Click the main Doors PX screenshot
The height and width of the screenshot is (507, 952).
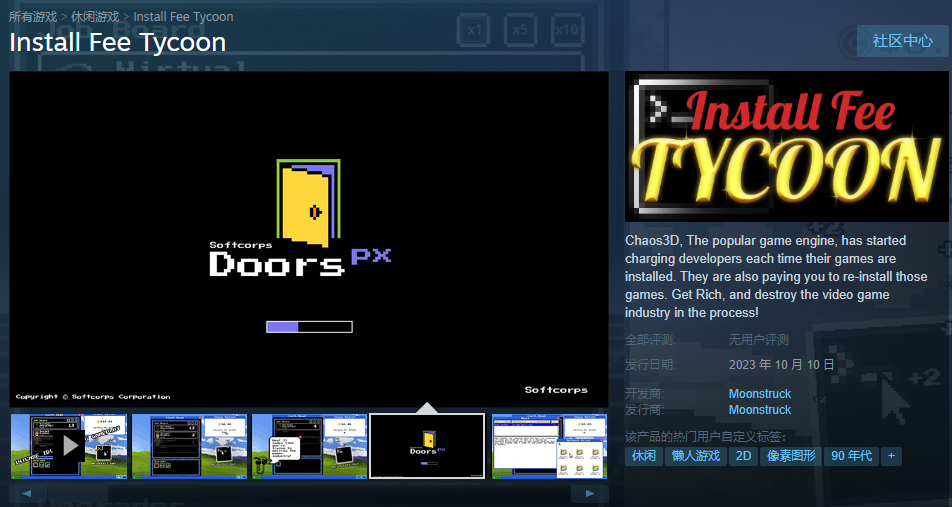pyautogui.click(x=308, y=239)
